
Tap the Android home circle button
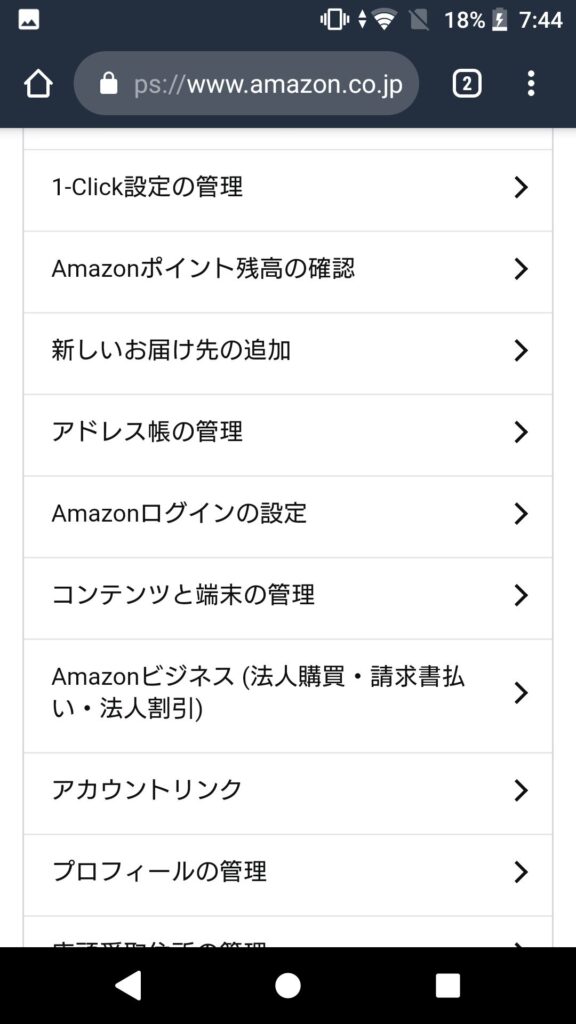click(287, 985)
